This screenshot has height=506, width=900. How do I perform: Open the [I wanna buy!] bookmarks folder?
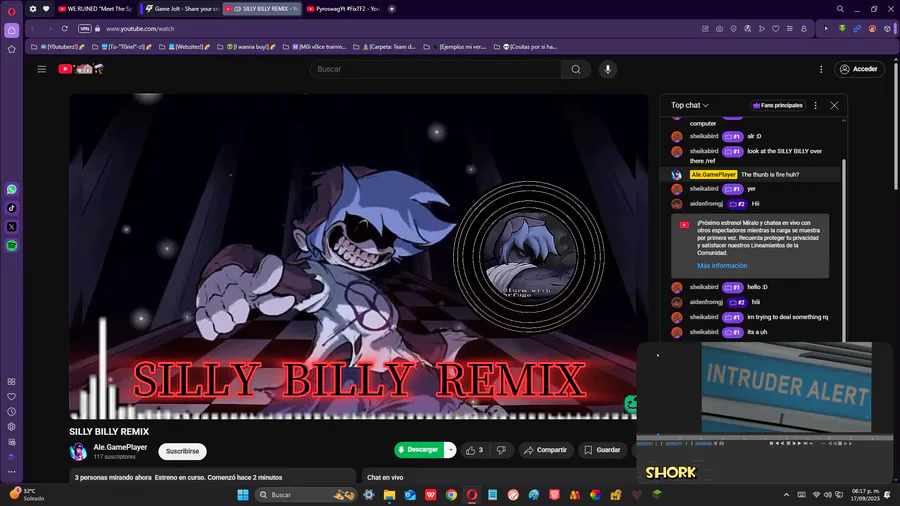(246, 47)
